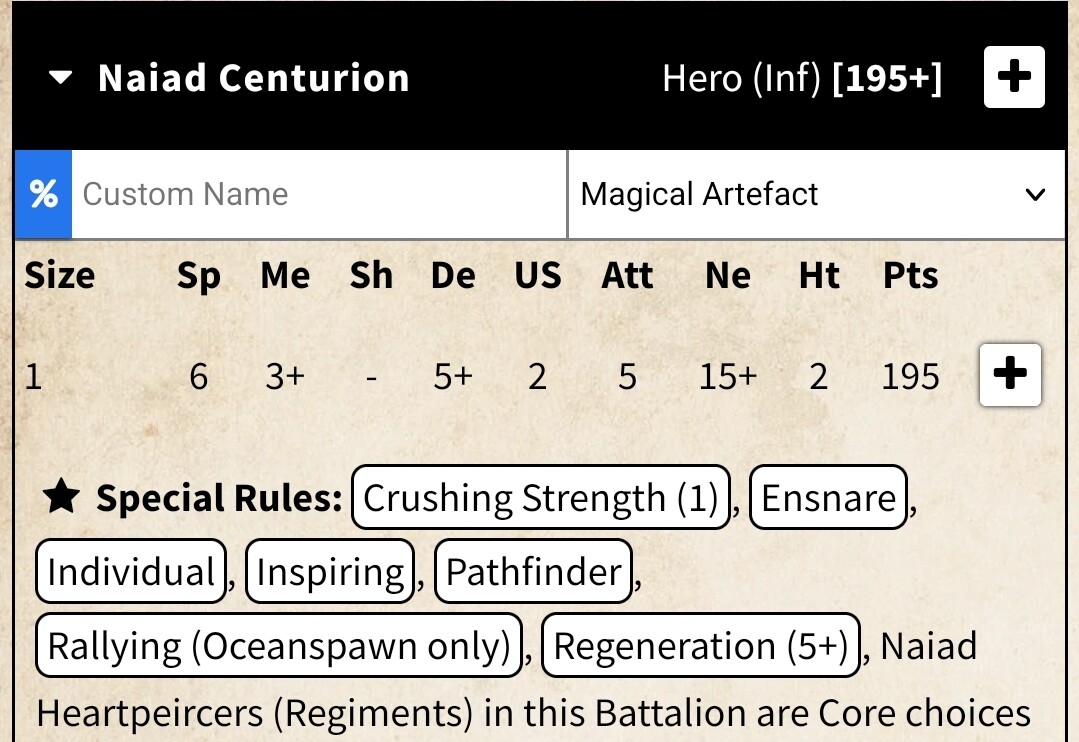Click the Hero (Inf) [195+] label
This screenshot has height=742, width=1079.
click(x=802, y=78)
